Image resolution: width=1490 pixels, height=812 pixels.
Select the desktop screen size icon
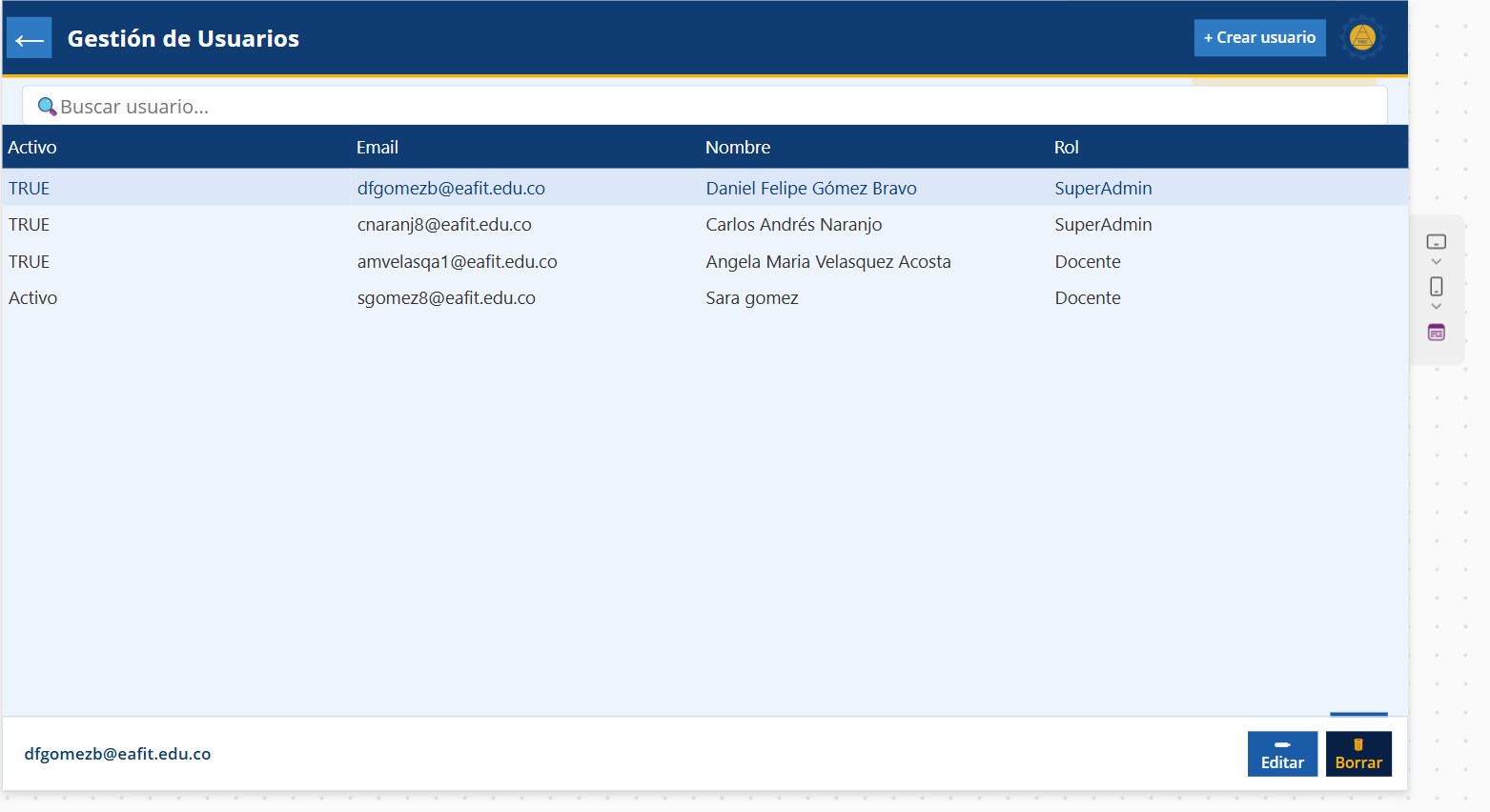pos(1436,242)
